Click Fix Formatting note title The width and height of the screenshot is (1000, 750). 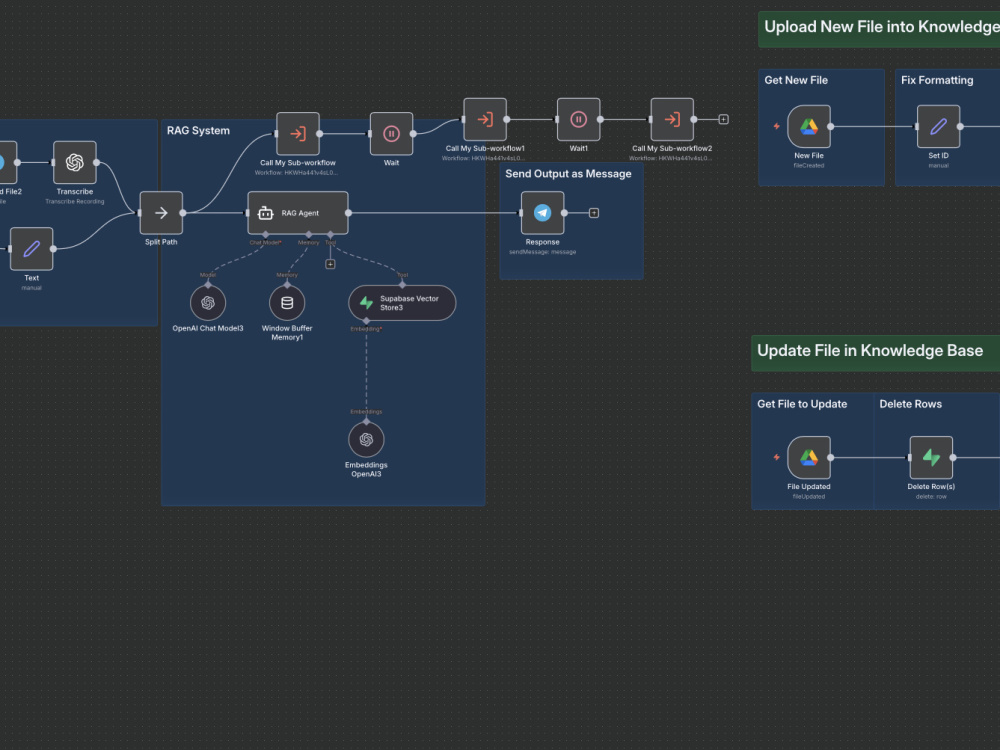[937, 80]
